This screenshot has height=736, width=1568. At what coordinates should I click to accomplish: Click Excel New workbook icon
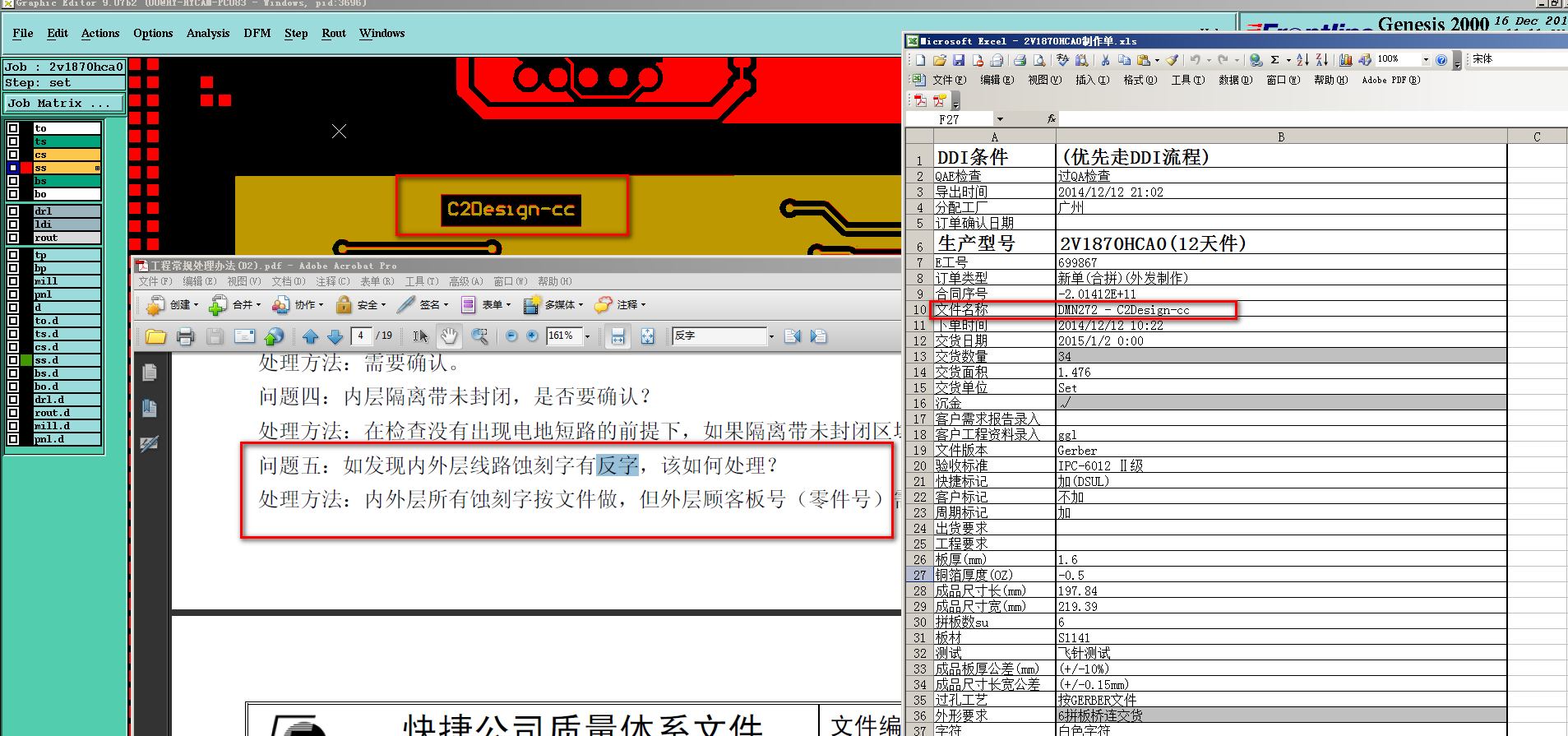(920, 60)
